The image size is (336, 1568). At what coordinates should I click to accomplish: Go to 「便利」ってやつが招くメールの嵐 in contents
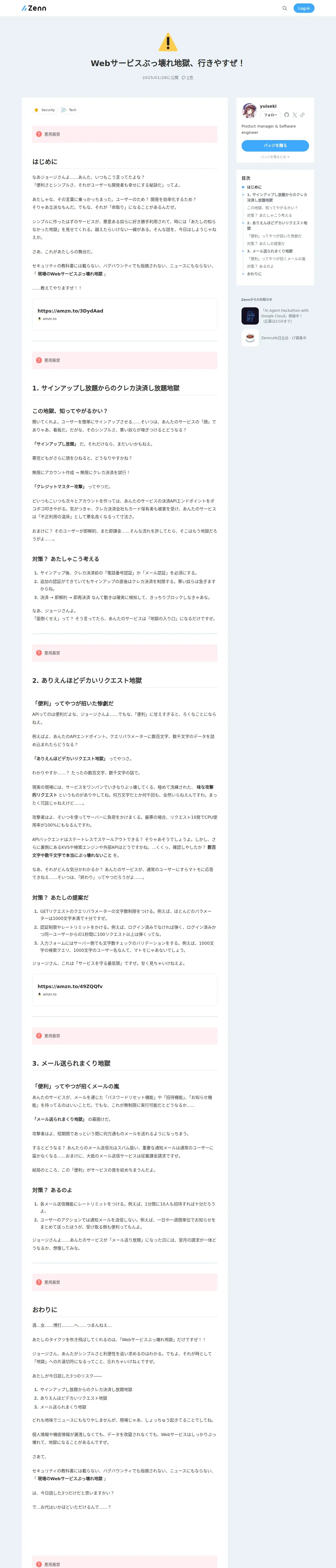(276, 259)
